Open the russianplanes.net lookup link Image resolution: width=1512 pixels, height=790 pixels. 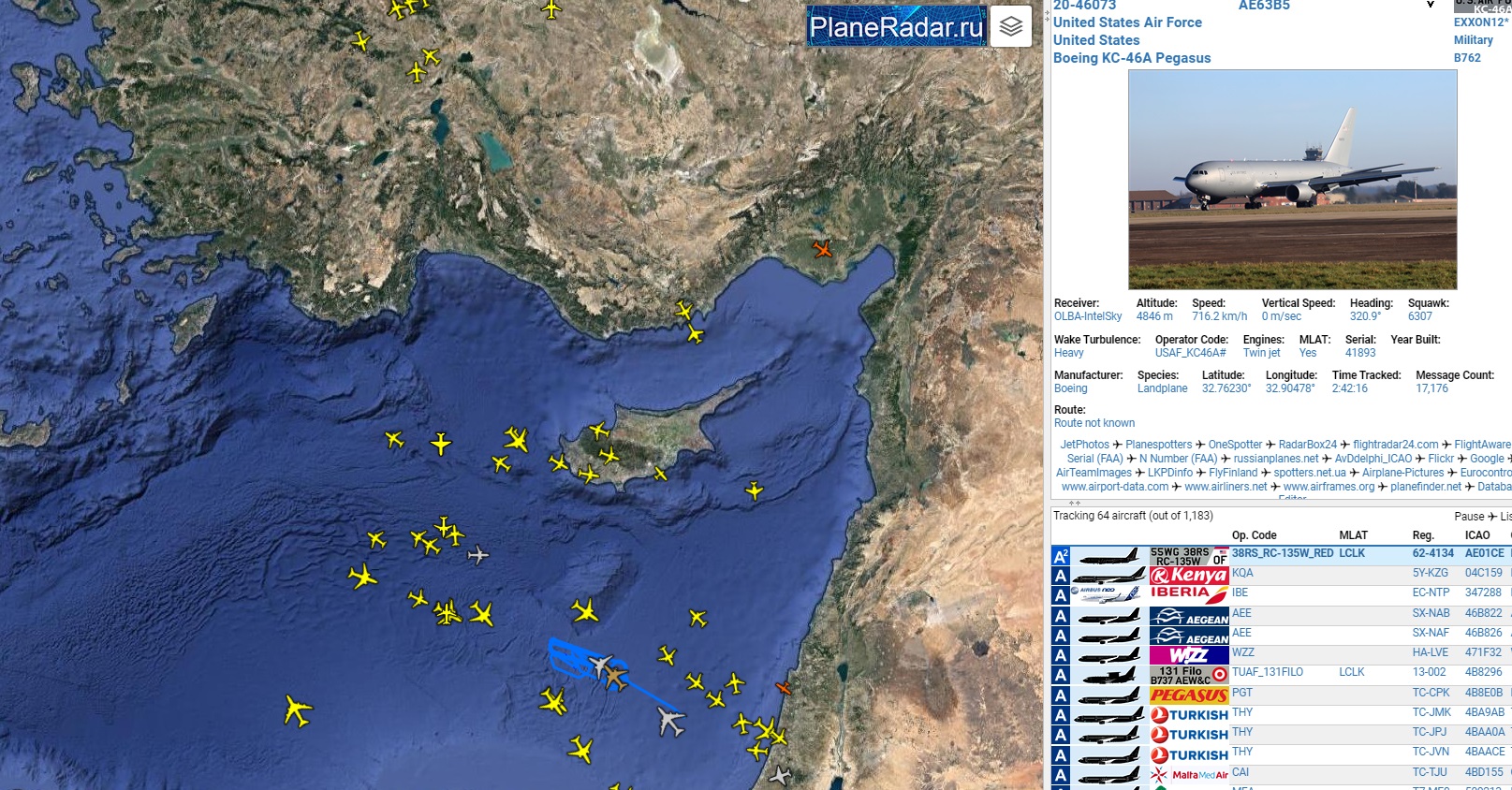point(1275,459)
